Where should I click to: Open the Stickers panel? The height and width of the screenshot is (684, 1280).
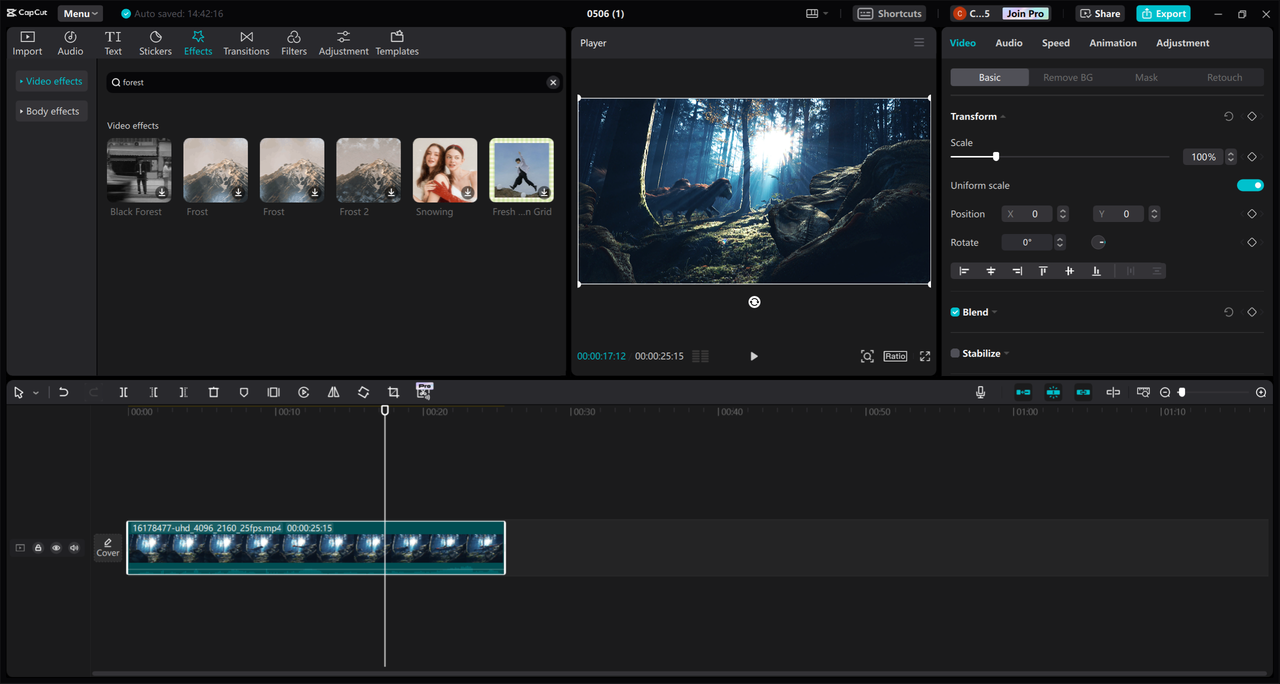[x=155, y=43]
